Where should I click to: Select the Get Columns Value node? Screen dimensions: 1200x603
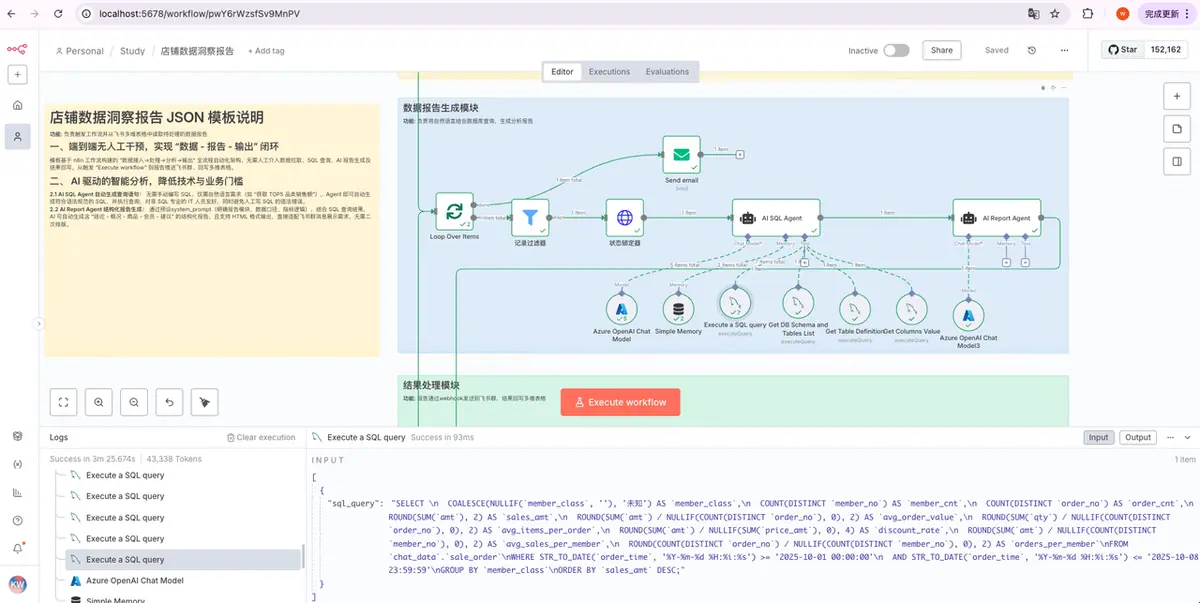click(911, 309)
